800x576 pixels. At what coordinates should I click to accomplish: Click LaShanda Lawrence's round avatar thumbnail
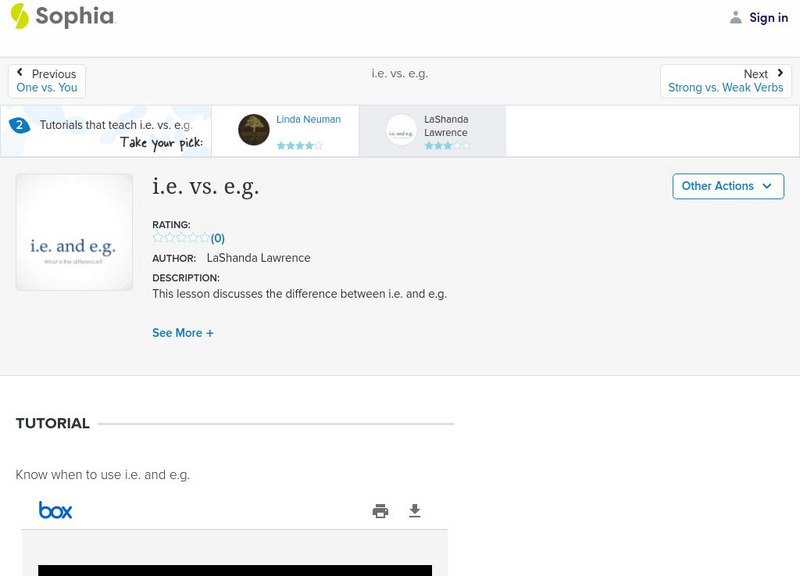tap(401, 130)
